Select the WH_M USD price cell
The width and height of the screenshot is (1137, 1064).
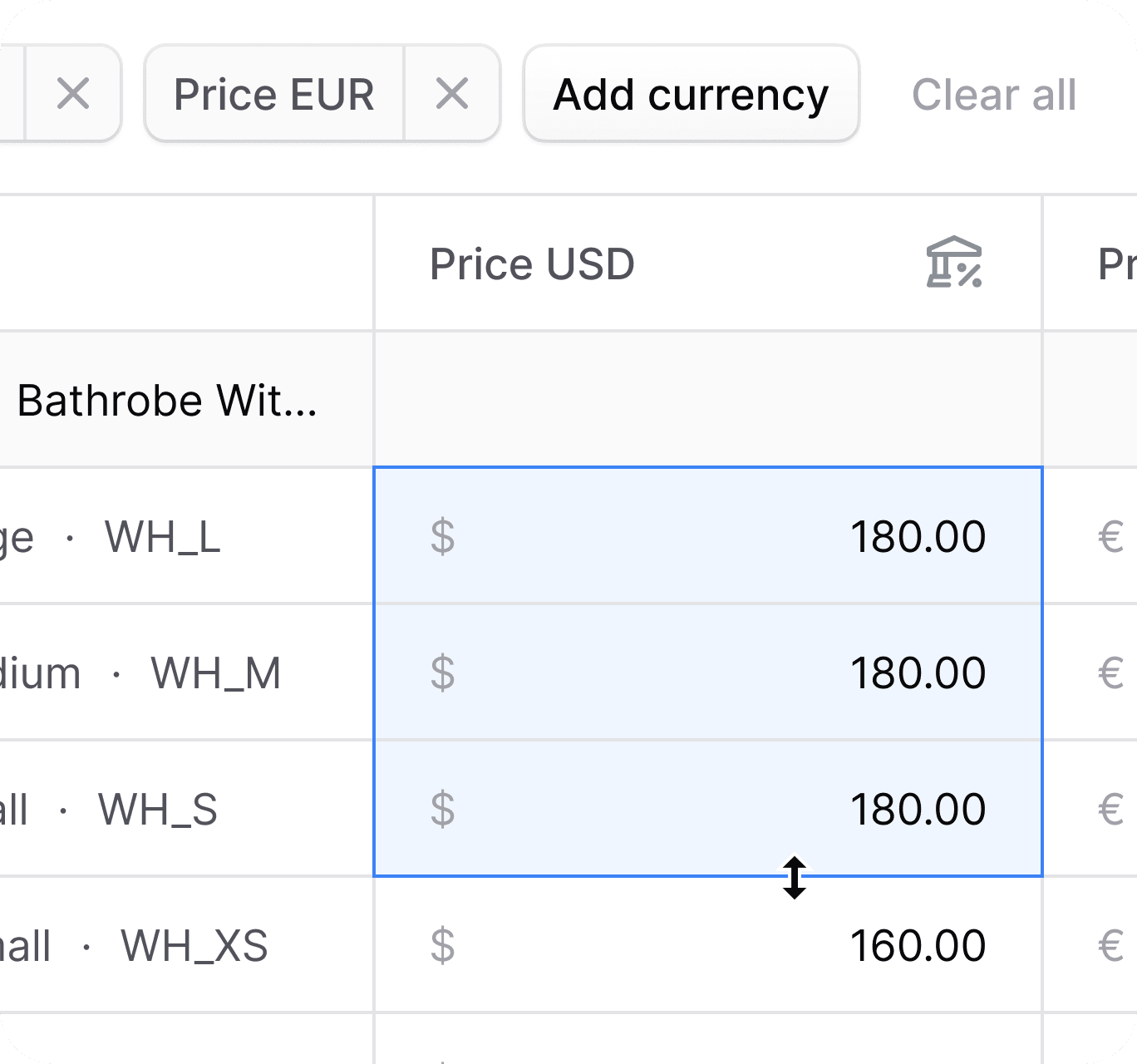coord(917,672)
